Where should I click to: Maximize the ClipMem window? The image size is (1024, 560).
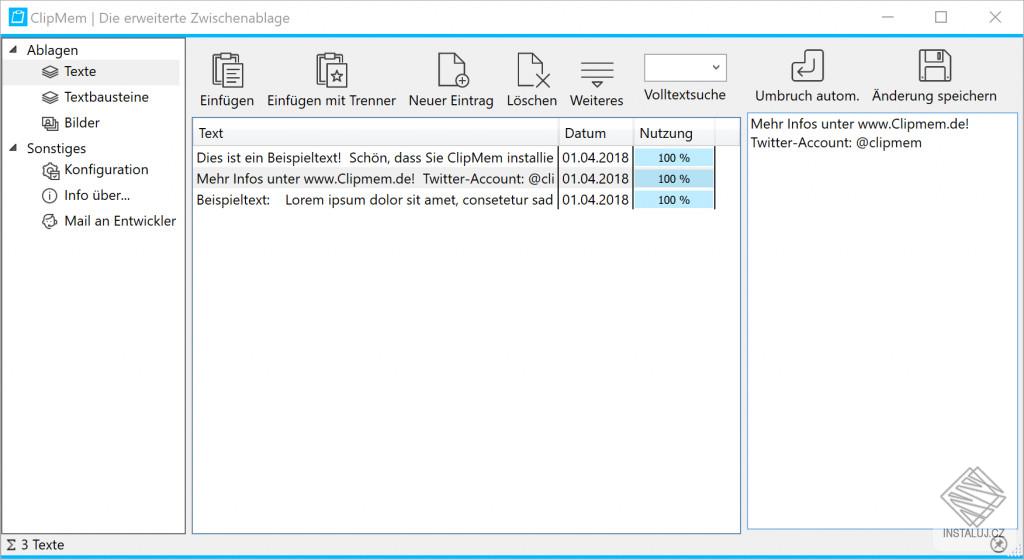point(941,17)
